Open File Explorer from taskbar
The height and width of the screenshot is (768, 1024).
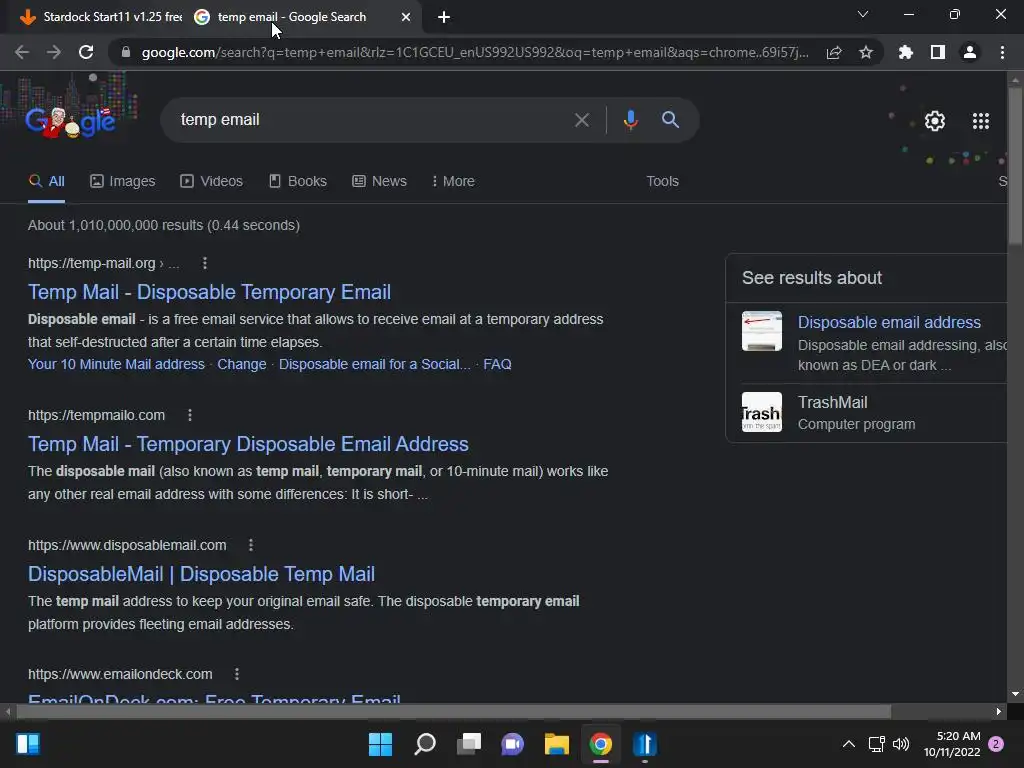tap(557, 744)
